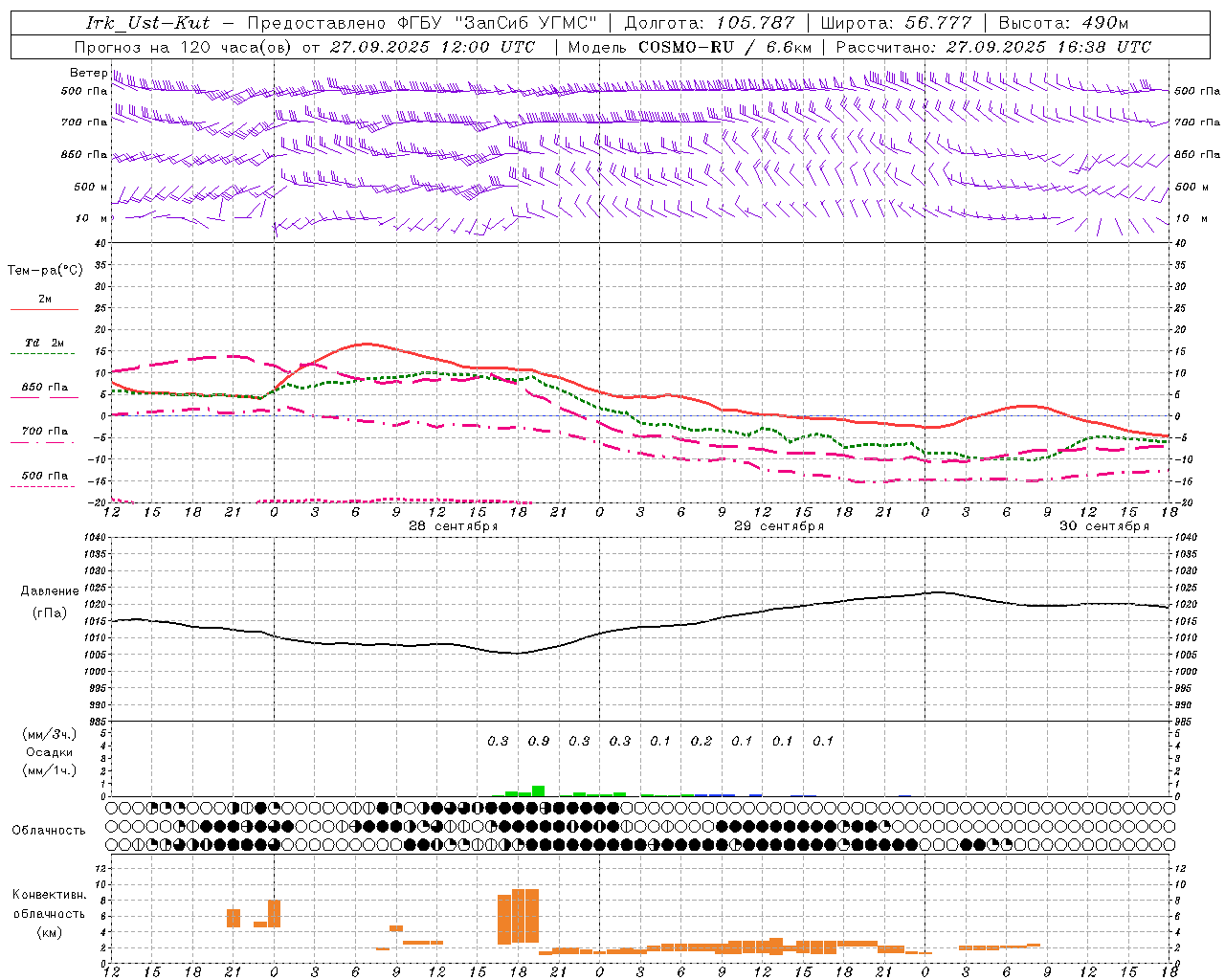
Task: Click the 500 гПа temperature legend entry
Action: pos(45,476)
